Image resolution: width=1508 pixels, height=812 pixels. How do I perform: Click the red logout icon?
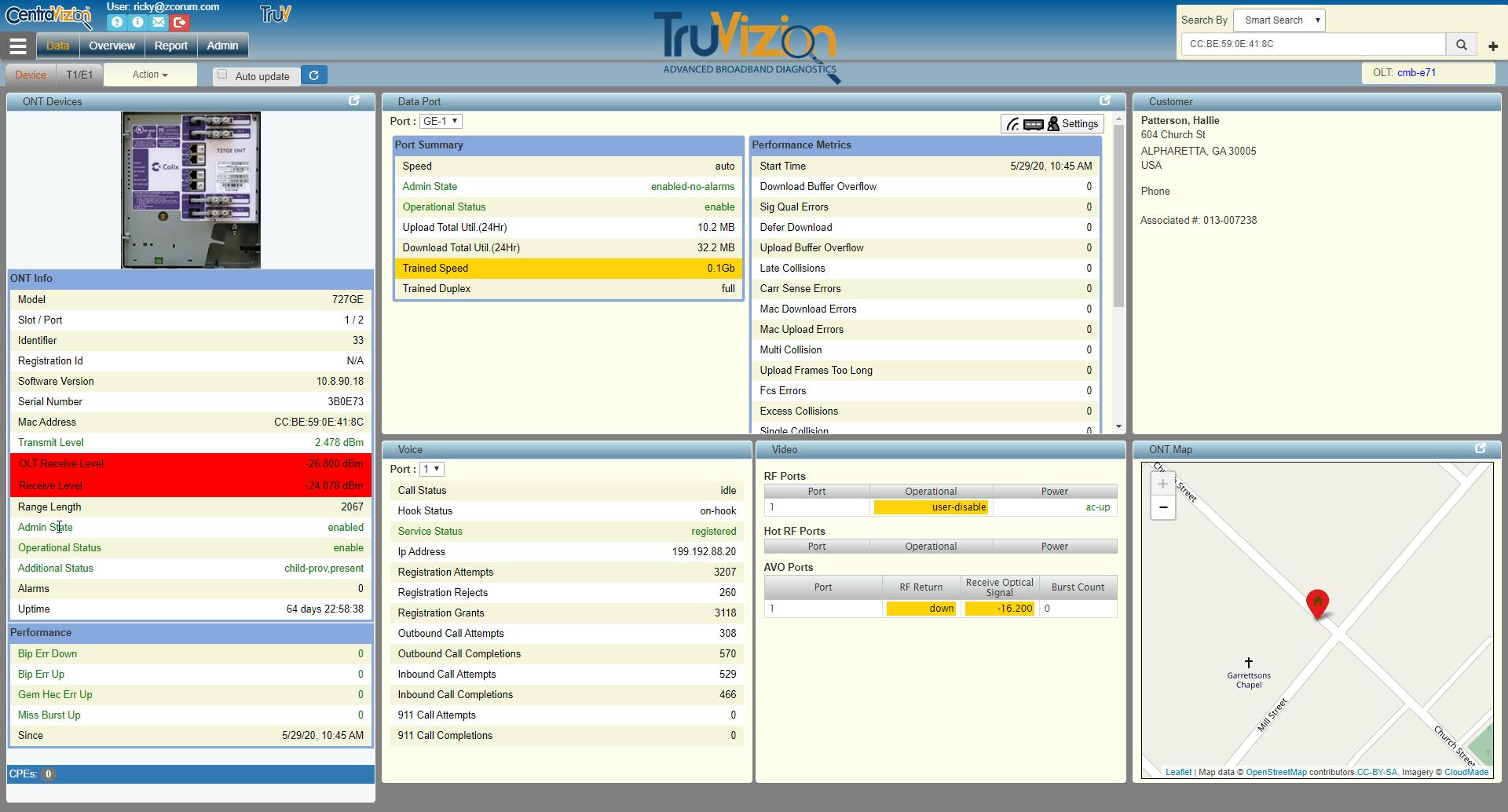pos(180,23)
